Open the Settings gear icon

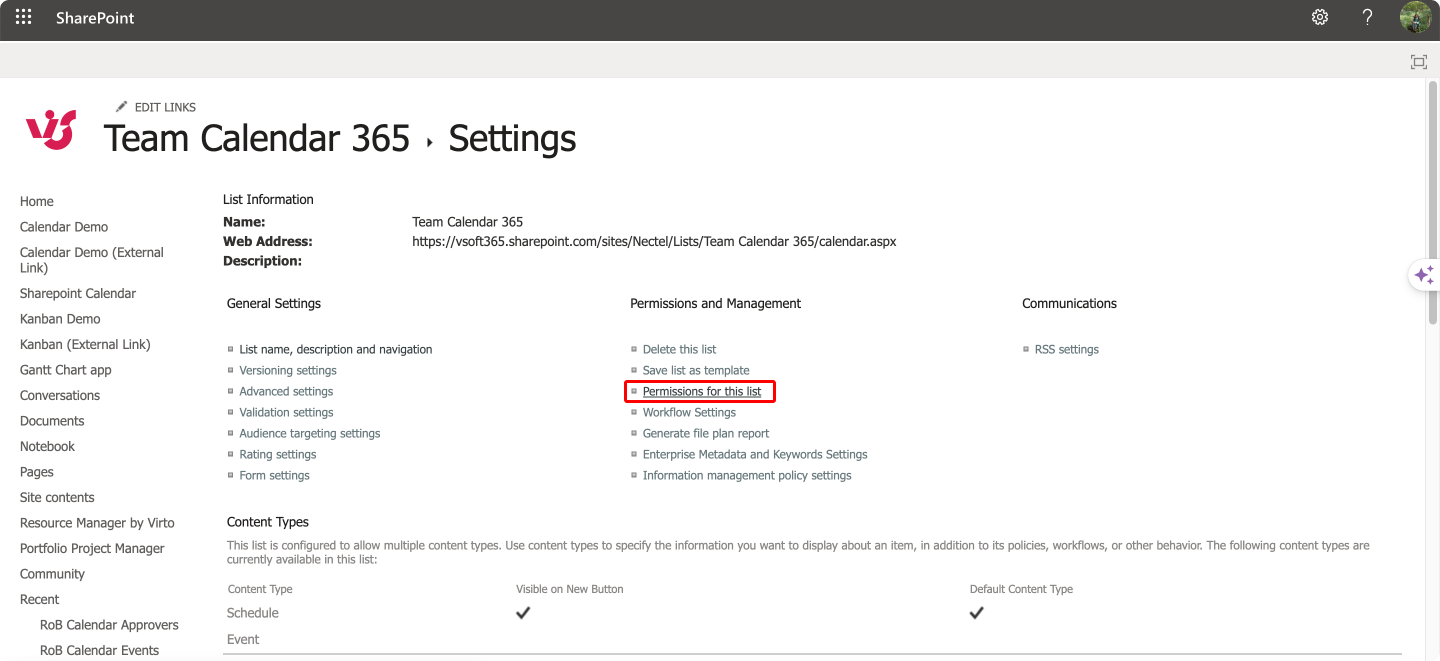[1320, 17]
